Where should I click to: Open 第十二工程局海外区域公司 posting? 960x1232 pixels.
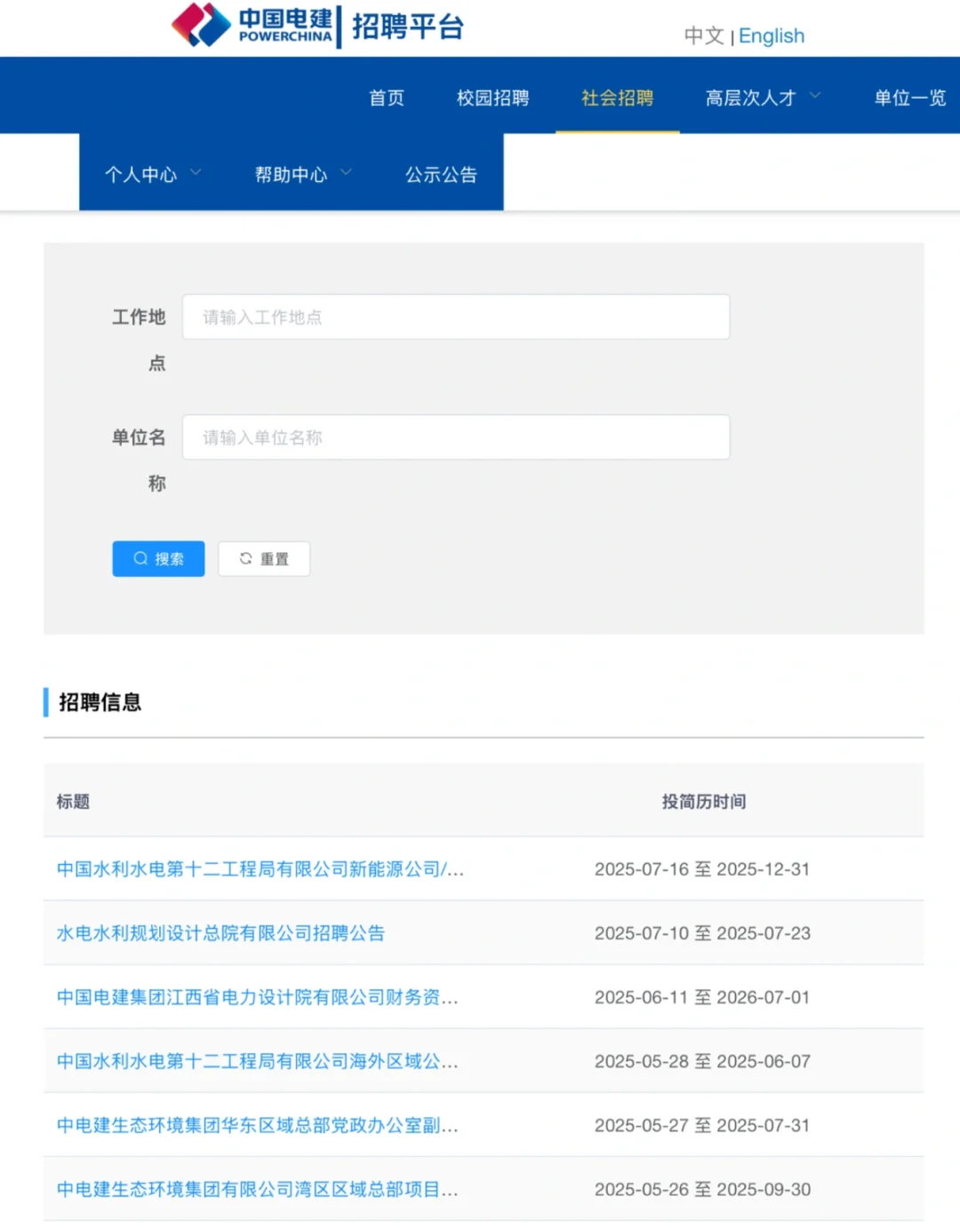pyautogui.click(x=258, y=1060)
